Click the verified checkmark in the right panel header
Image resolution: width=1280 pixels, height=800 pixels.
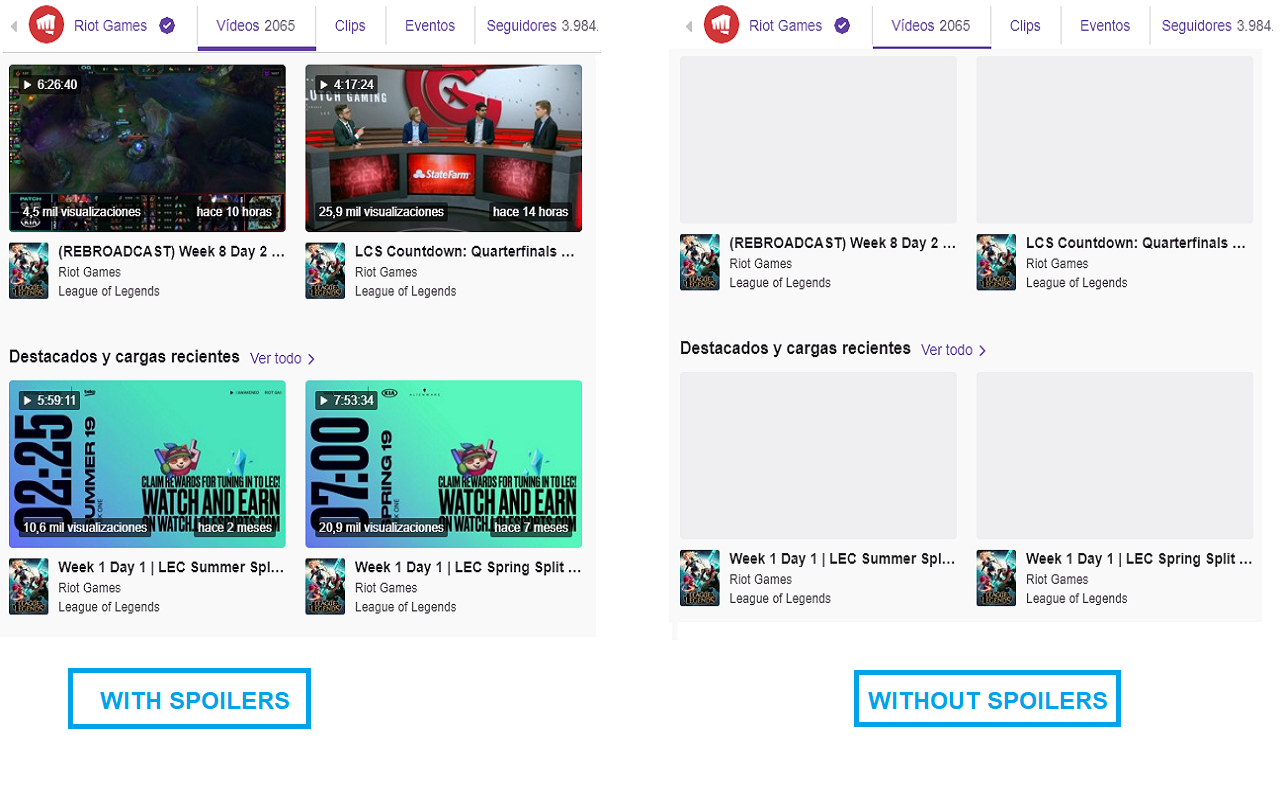pyautogui.click(x=841, y=26)
